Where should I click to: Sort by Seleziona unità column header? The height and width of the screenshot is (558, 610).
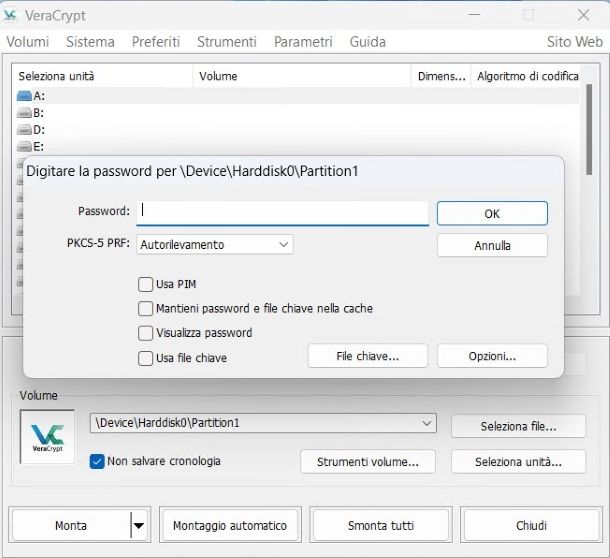click(x=102, y=76)
